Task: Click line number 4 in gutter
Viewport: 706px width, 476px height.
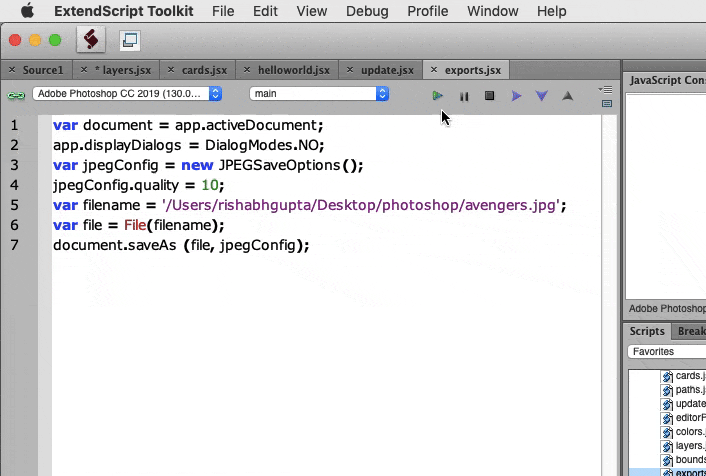Action: (x=14, y=185)
